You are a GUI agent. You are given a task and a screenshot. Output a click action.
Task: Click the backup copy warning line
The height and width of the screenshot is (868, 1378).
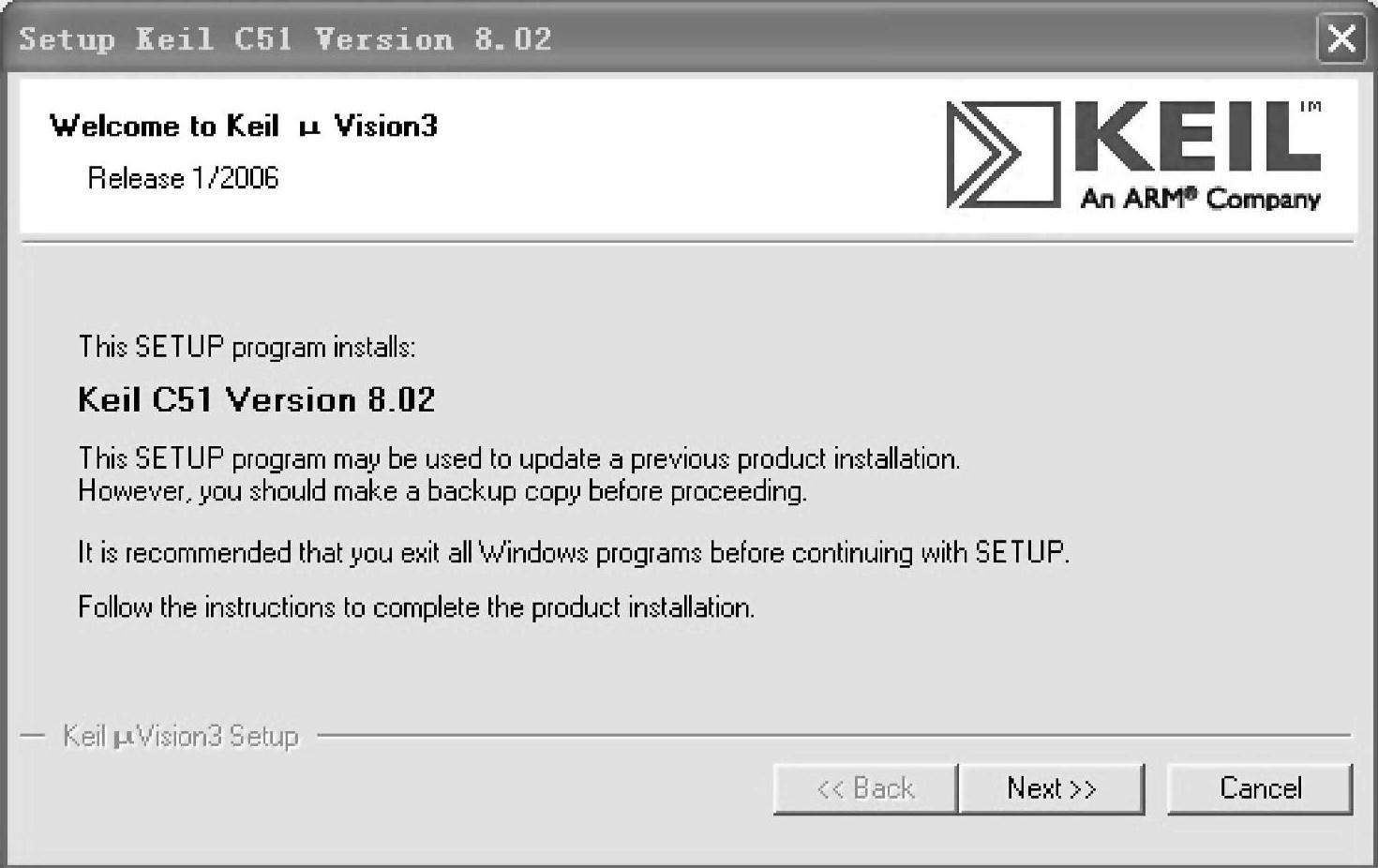point(442,491)
